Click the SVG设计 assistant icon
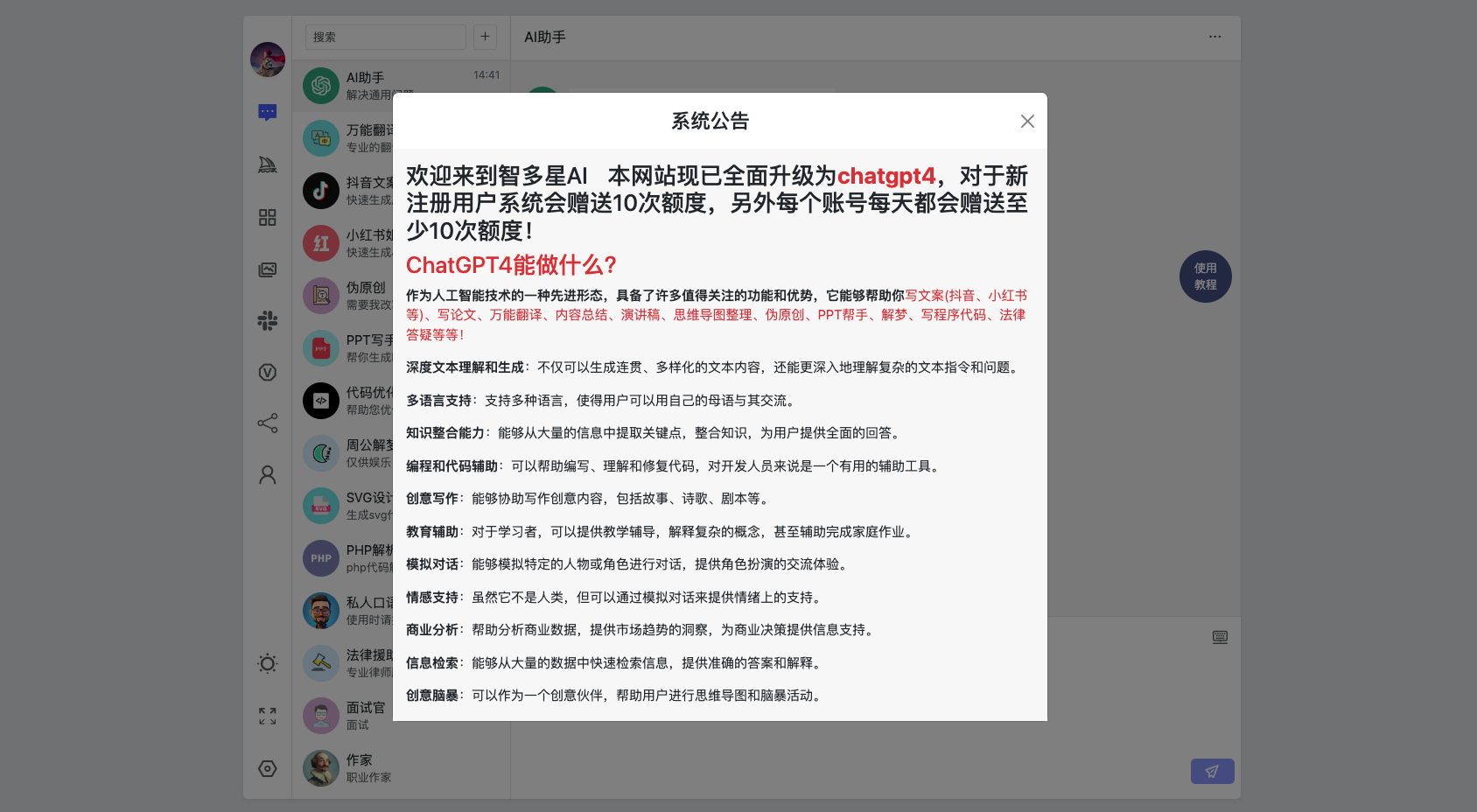Viewport: 1477px width, 812px height. (321, 506)
